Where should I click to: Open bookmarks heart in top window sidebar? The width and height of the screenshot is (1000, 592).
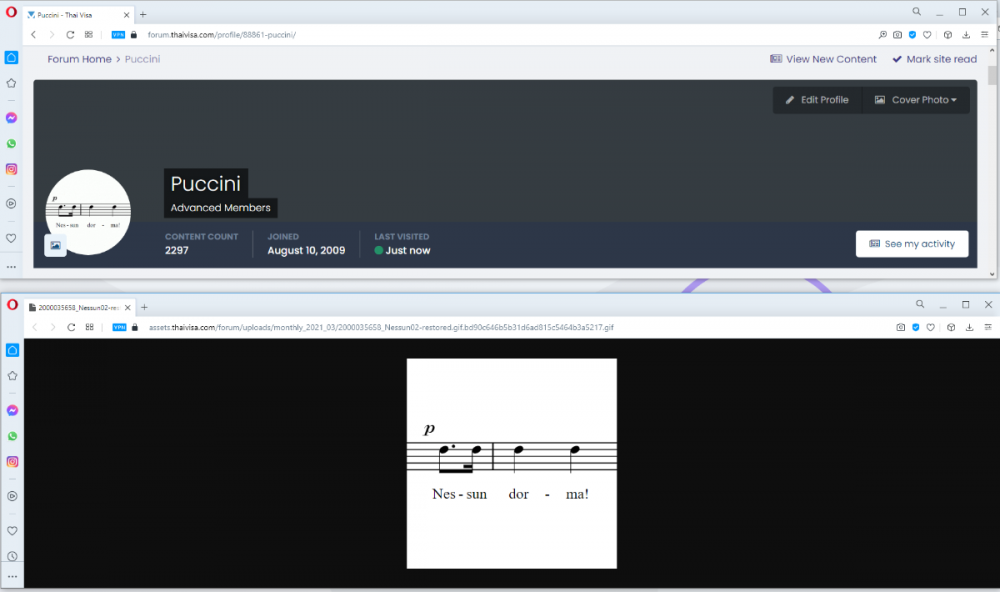(11, 238)
